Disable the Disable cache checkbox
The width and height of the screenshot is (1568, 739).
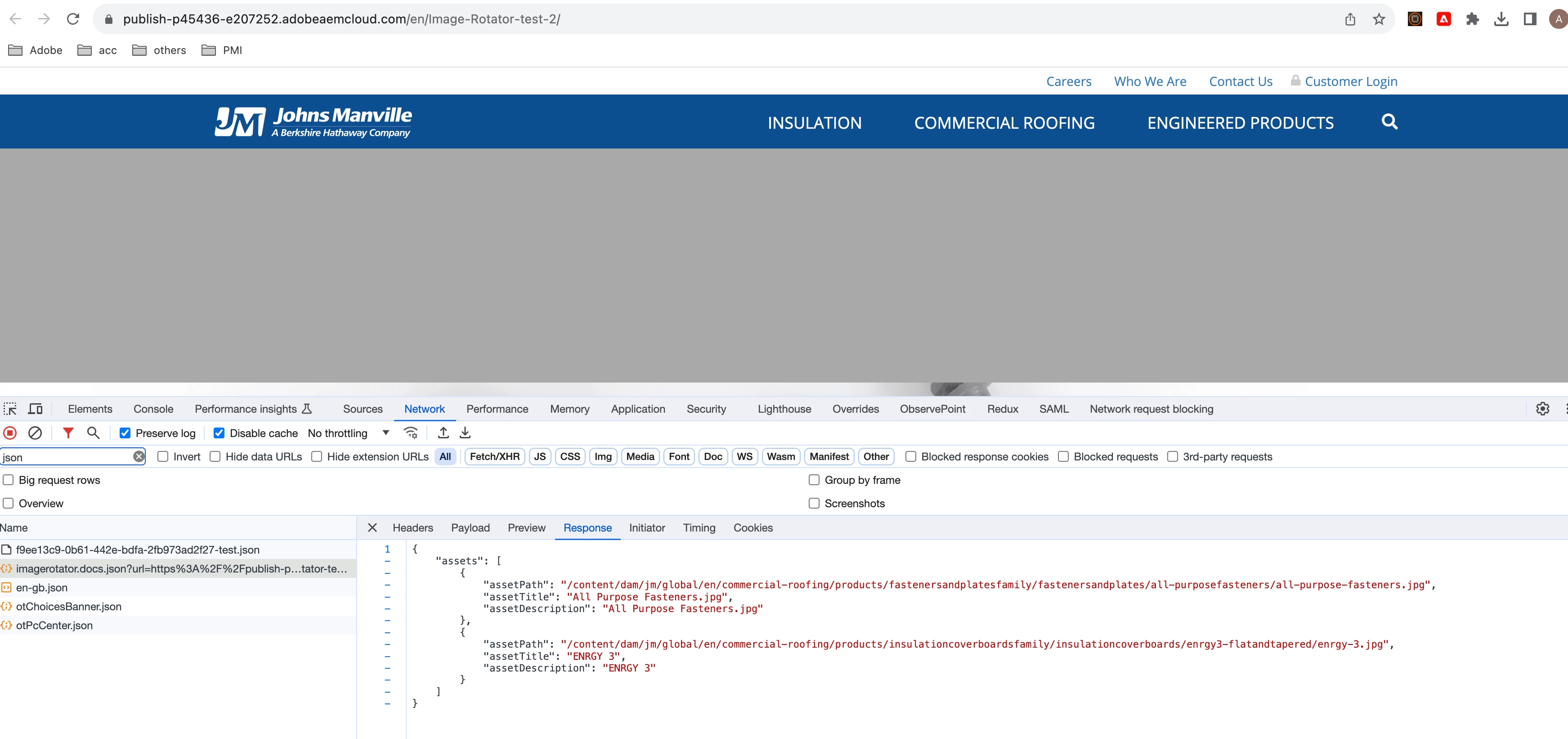[x=219, y=433]
